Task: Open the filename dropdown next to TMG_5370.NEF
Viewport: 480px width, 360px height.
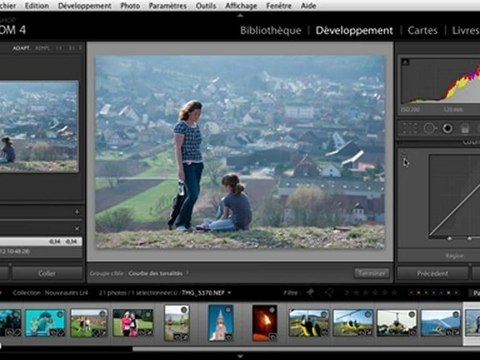Action: [229, 293]
